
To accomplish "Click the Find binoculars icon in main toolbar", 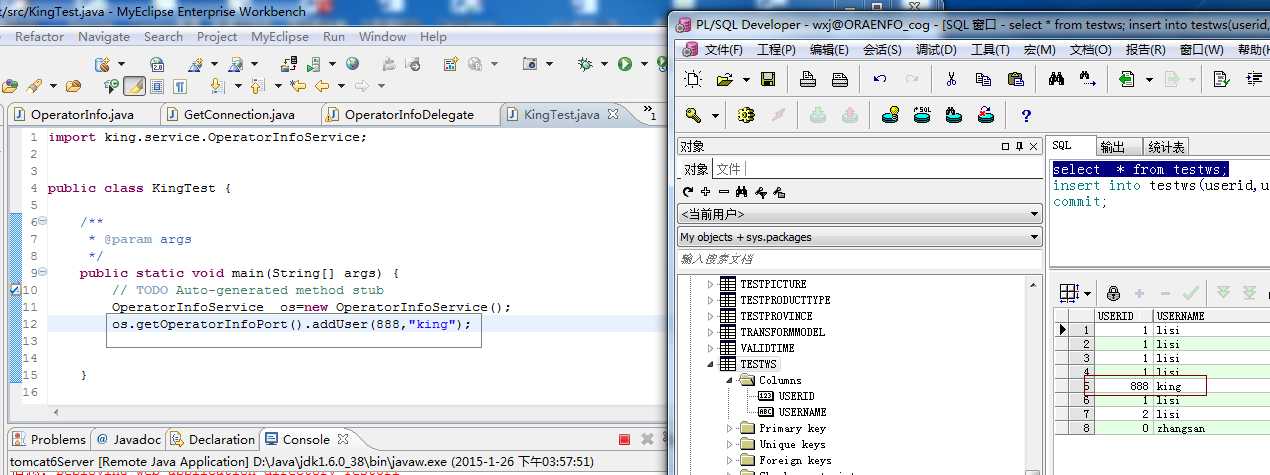I will [x=1056, y=80].
